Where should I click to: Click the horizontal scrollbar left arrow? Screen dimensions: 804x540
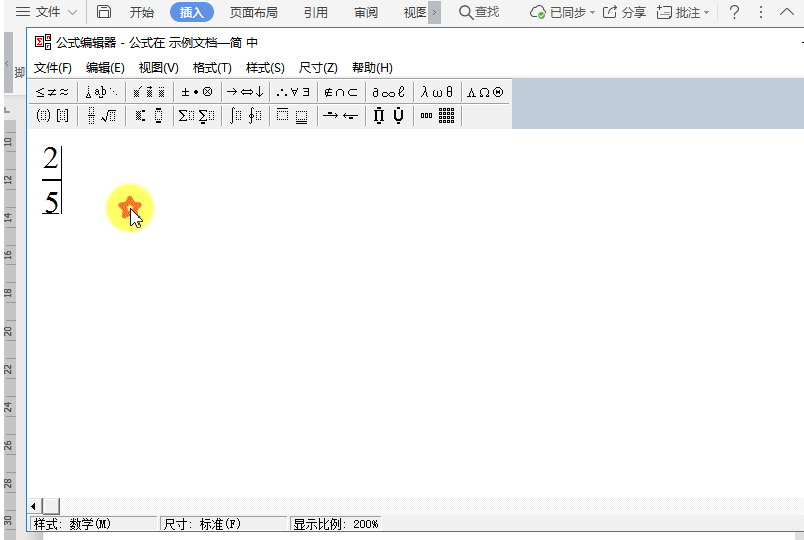(x=35, y=507)
